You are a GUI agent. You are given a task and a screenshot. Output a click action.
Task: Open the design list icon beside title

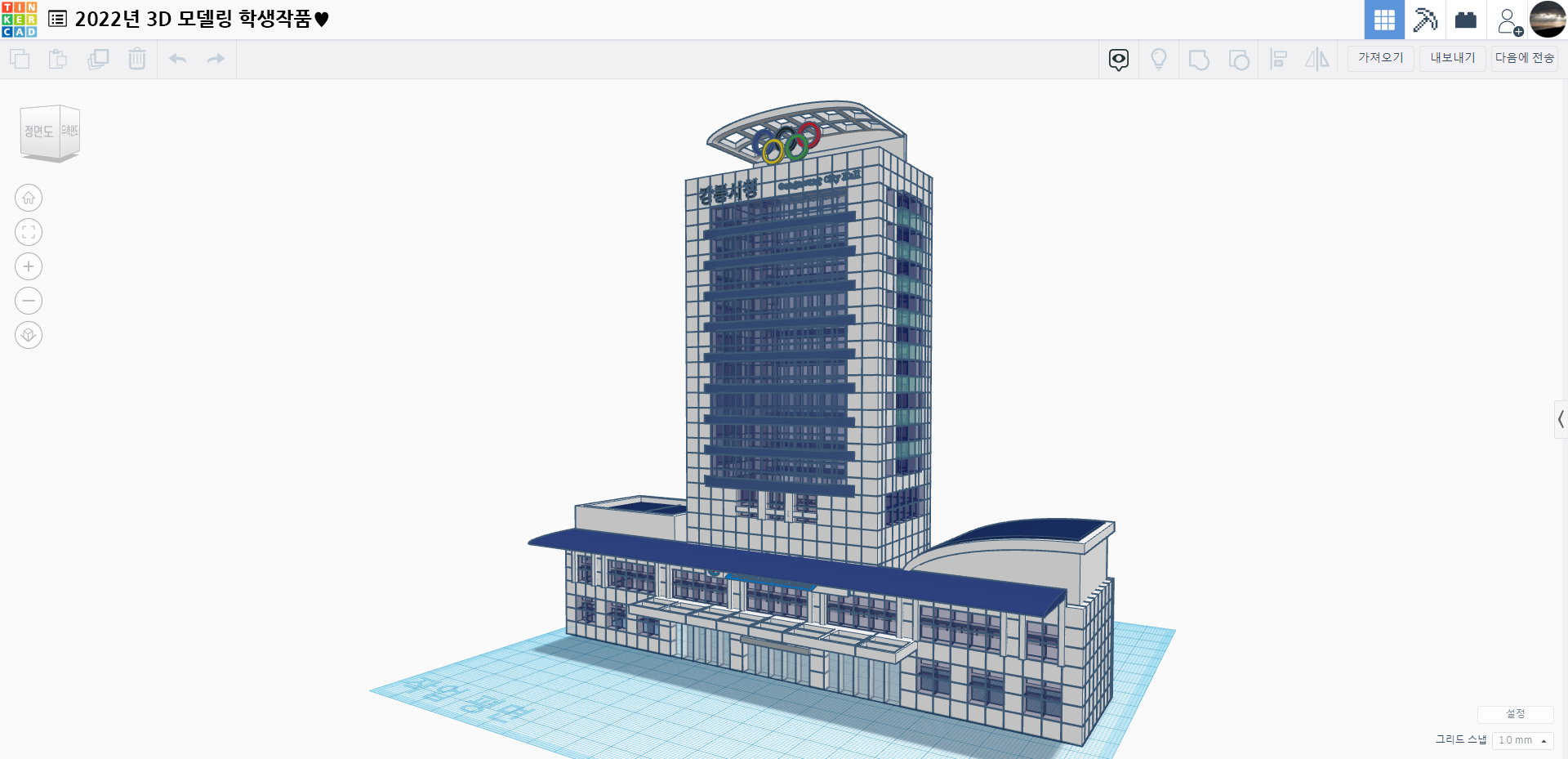click(x=58, y=19)
